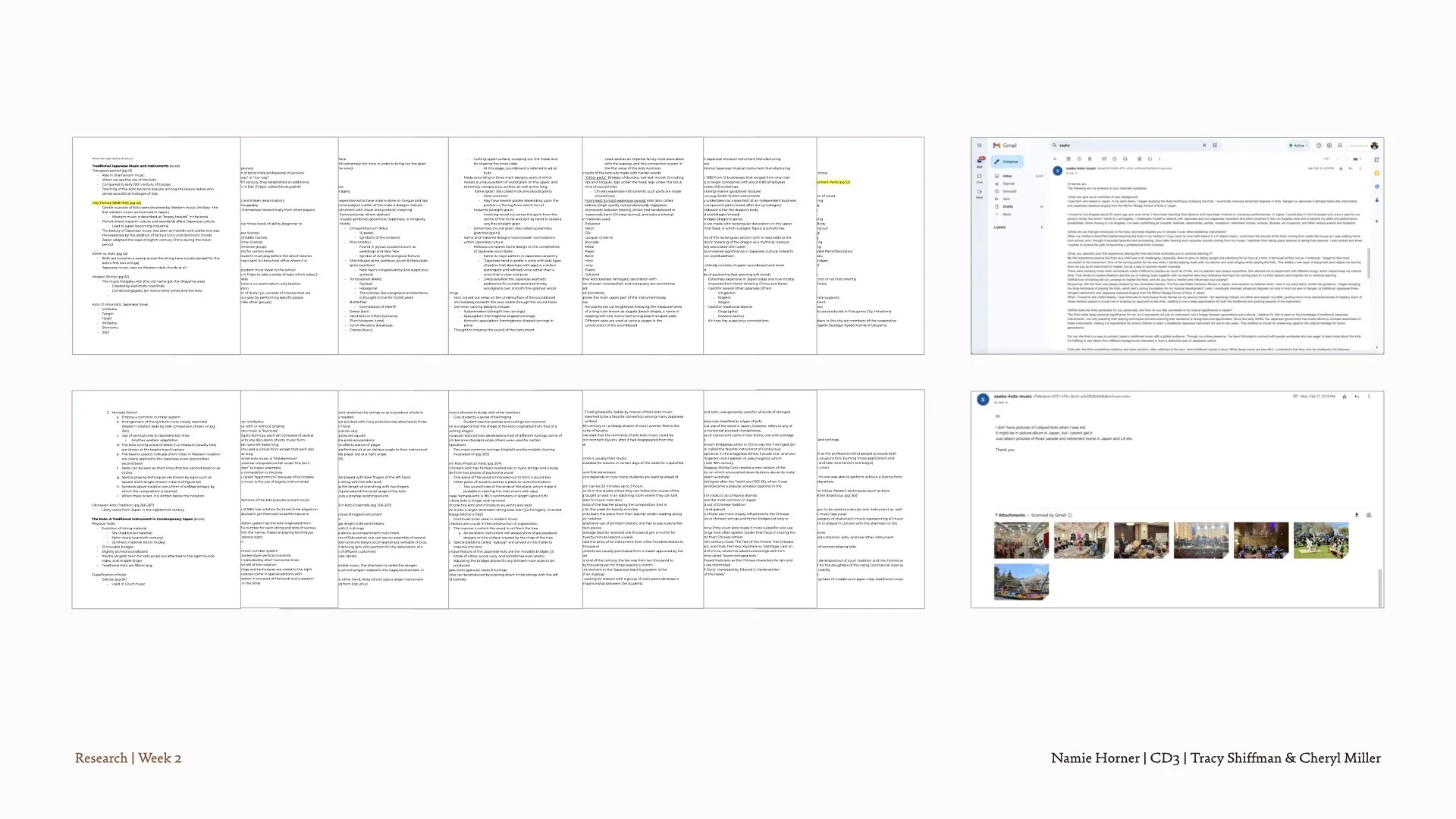This screenshot has height=819, width=1456.
Task: Star the upper saeko-koto-music email
Action: pyautogui.click(x=1341, y=168)
